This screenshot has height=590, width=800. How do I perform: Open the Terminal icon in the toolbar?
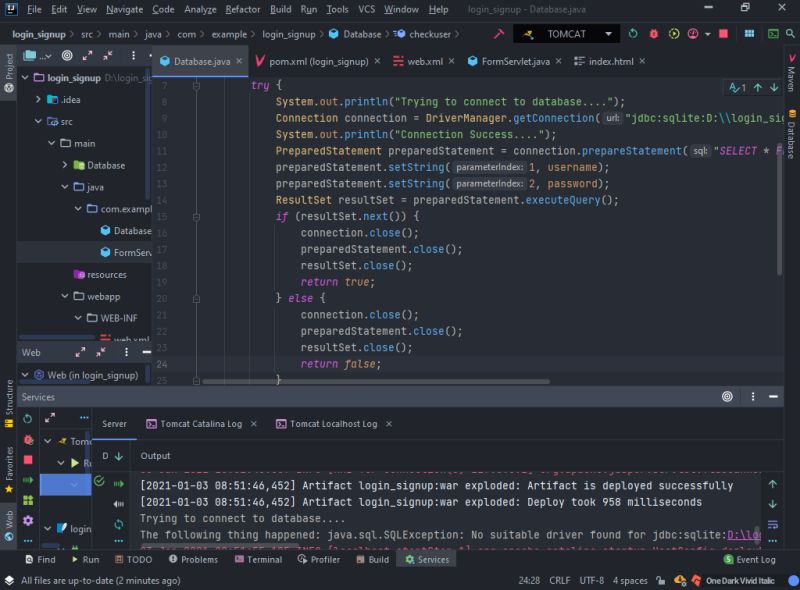point(774,33)
